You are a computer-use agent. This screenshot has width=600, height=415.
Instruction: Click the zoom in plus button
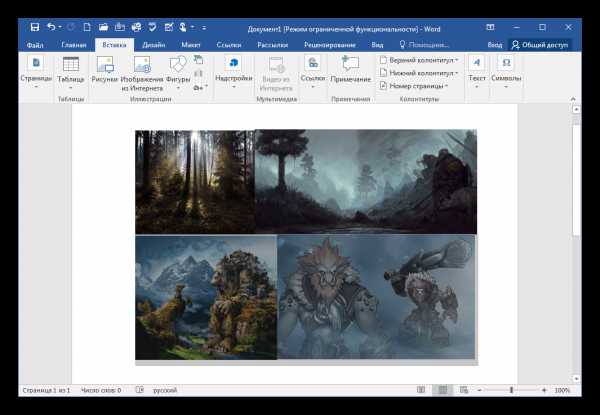545,391
